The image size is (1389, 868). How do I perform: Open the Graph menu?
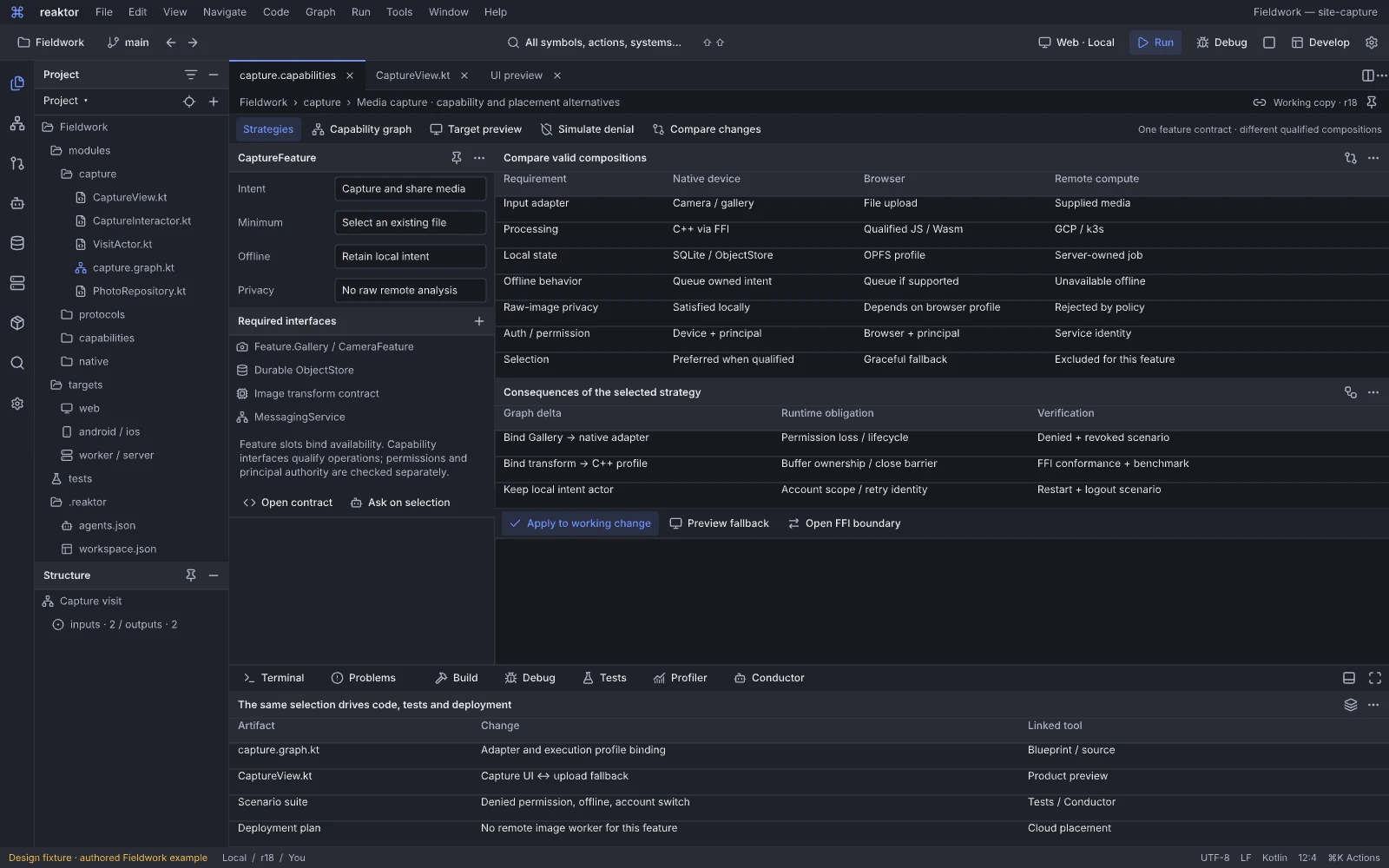[x=320, y=12]
